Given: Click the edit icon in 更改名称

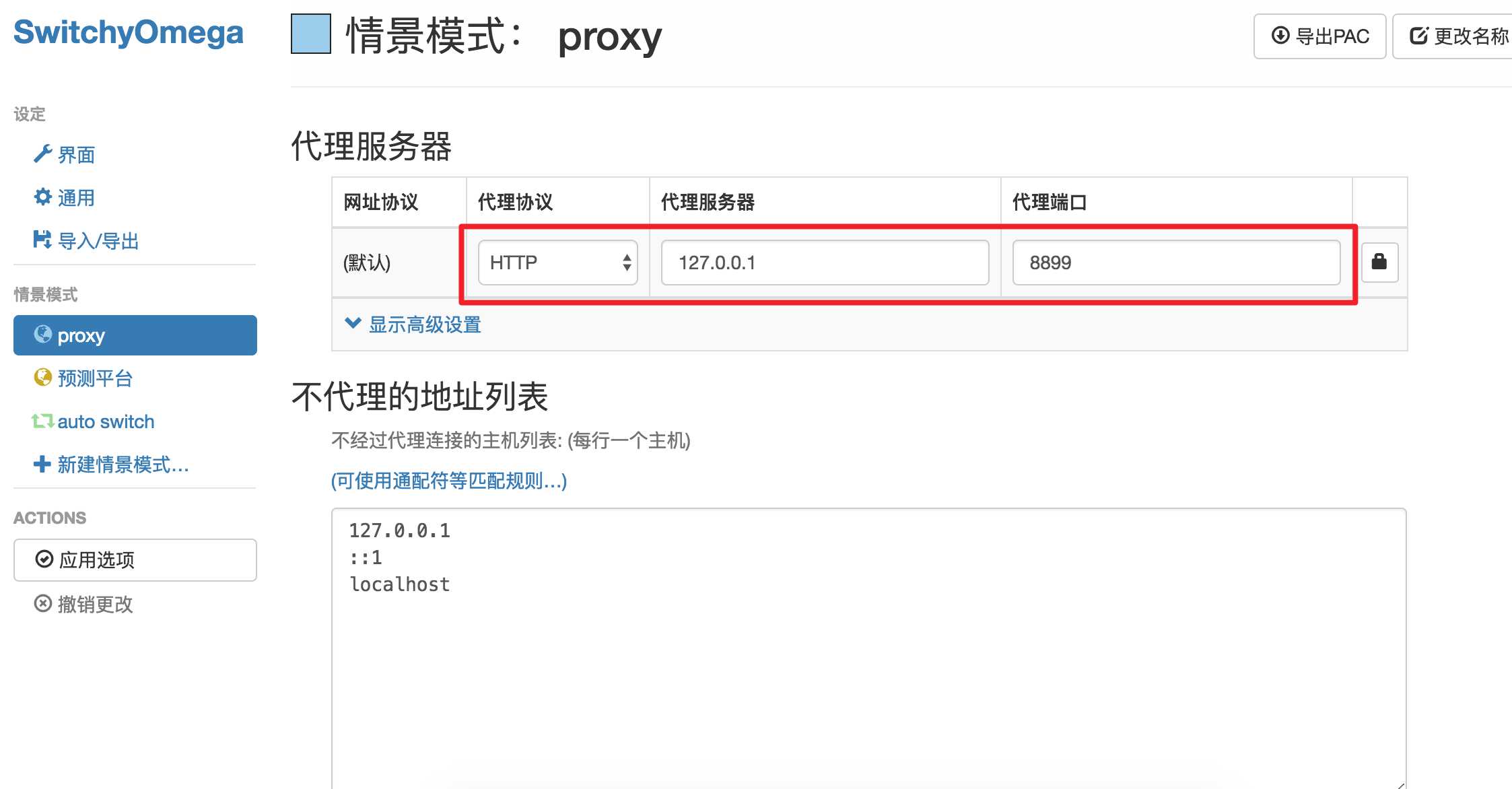Looking at the screenshot, I should 1419,36.
